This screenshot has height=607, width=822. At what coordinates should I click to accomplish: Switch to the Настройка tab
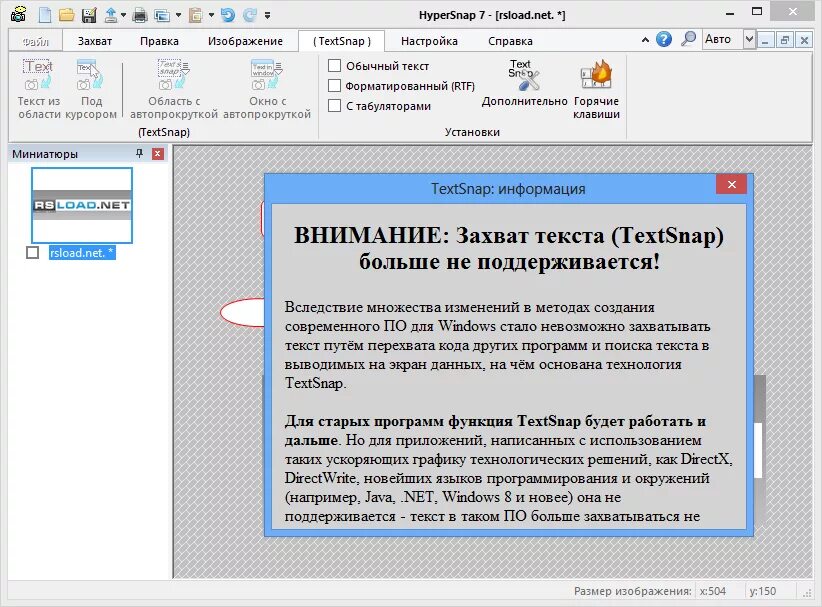point(429,41)
